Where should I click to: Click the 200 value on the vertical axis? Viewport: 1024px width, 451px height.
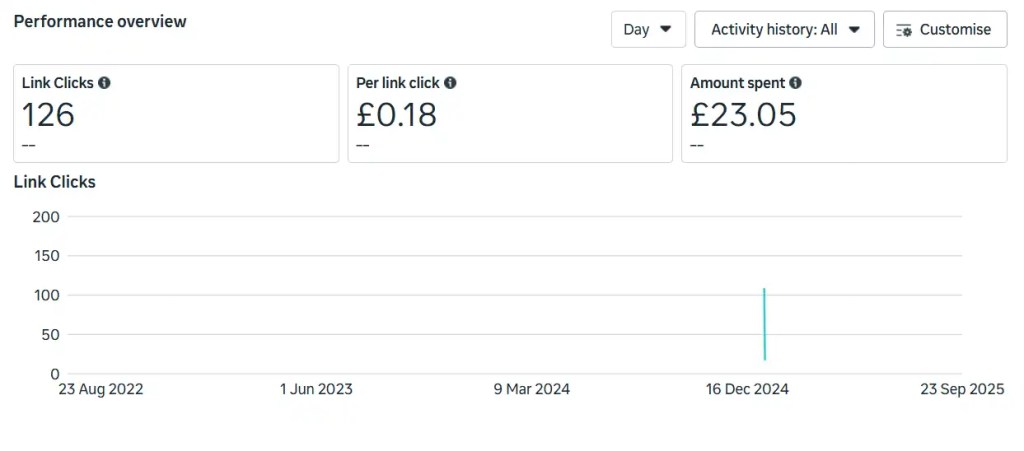coord(46,217)
